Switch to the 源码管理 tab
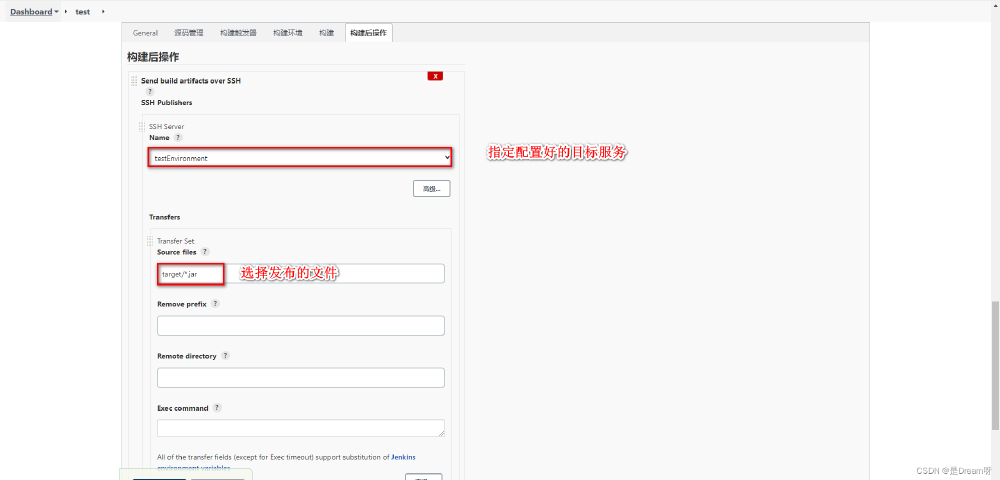1000x480 pixels. 189,33
